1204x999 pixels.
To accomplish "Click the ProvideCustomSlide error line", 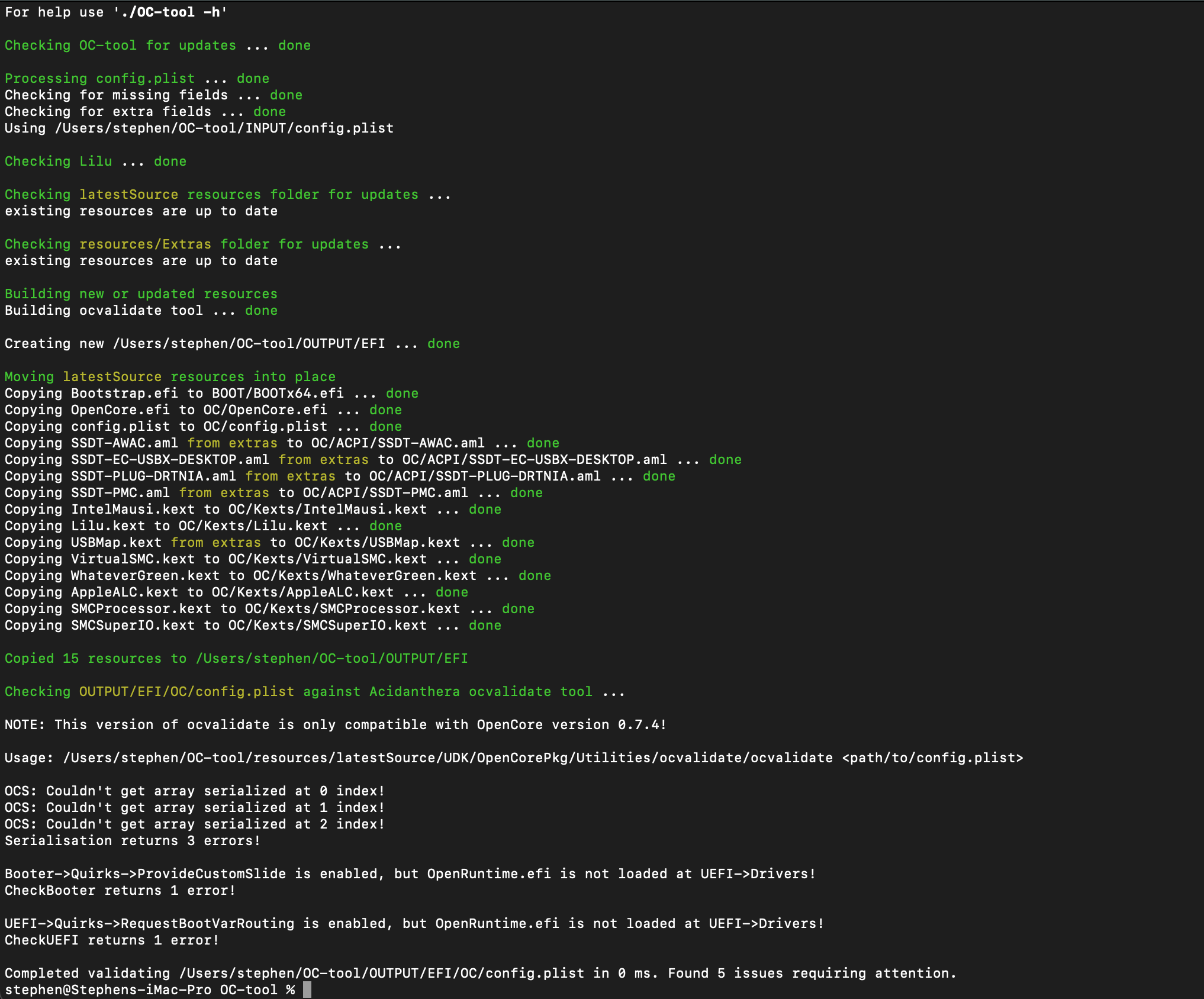I will (x=410, y=874).
